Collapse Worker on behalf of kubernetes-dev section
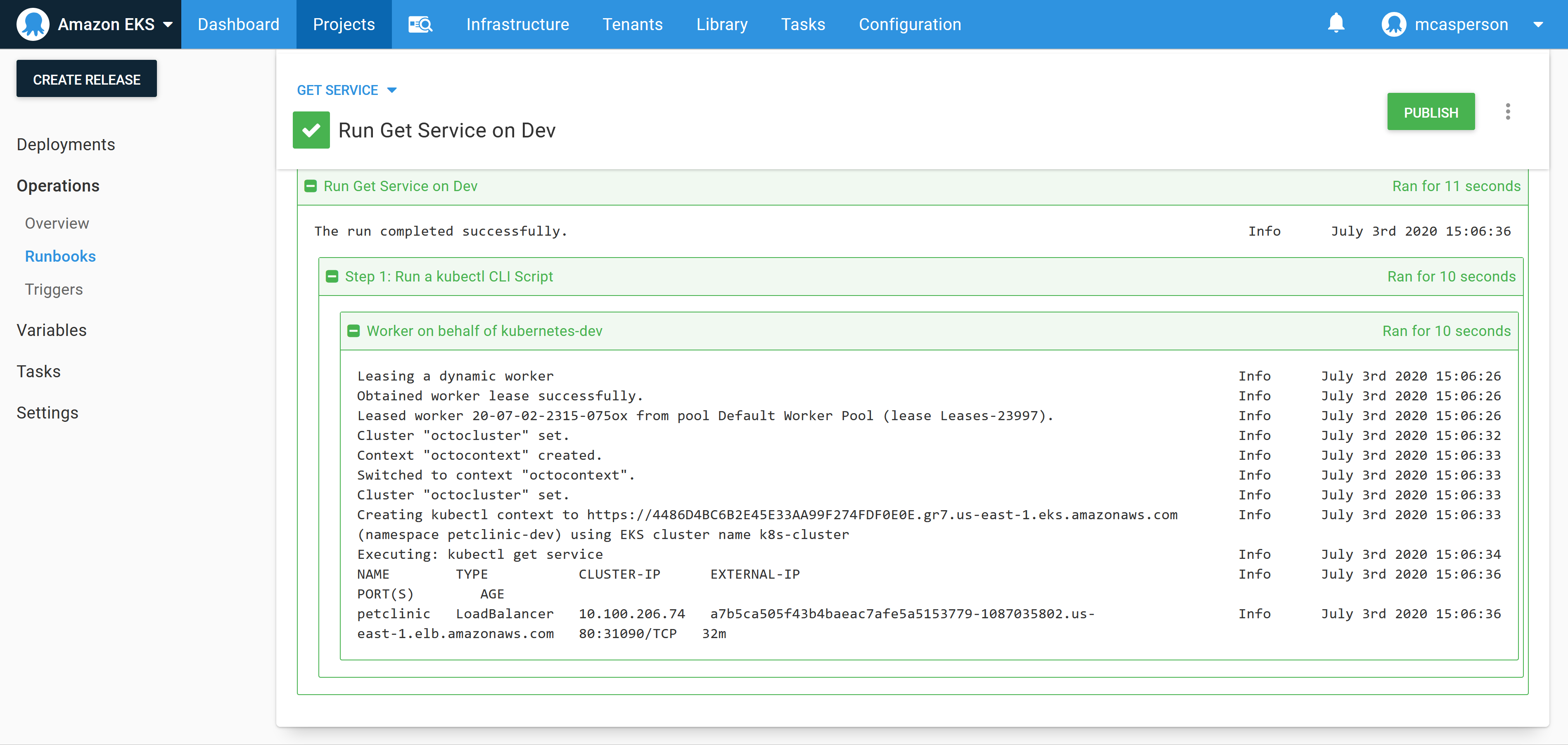The image size is (1568, 745). click(x=353, y=331)
